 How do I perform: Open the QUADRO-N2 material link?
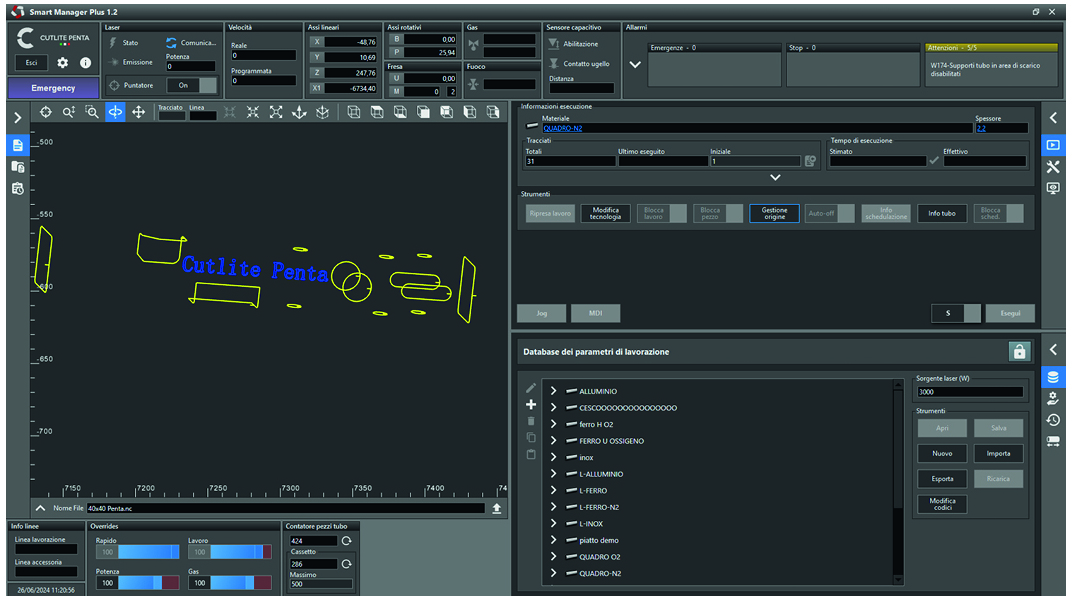tap(563, 128)
